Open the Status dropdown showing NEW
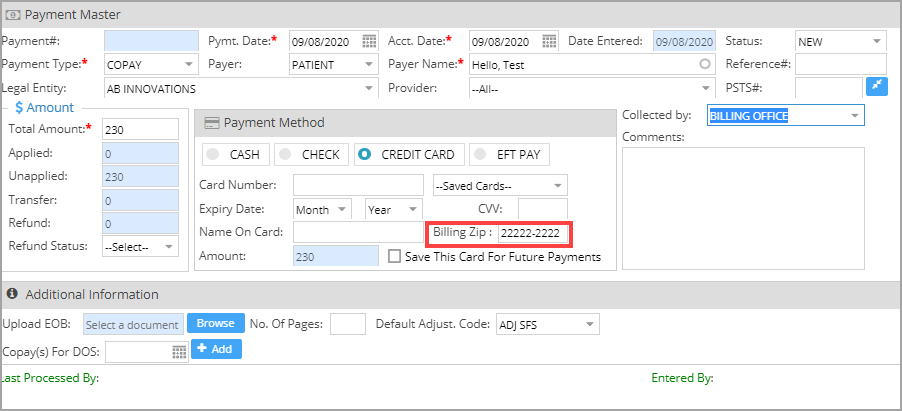Viewport: 902px width, 411px height. (840, 41)
